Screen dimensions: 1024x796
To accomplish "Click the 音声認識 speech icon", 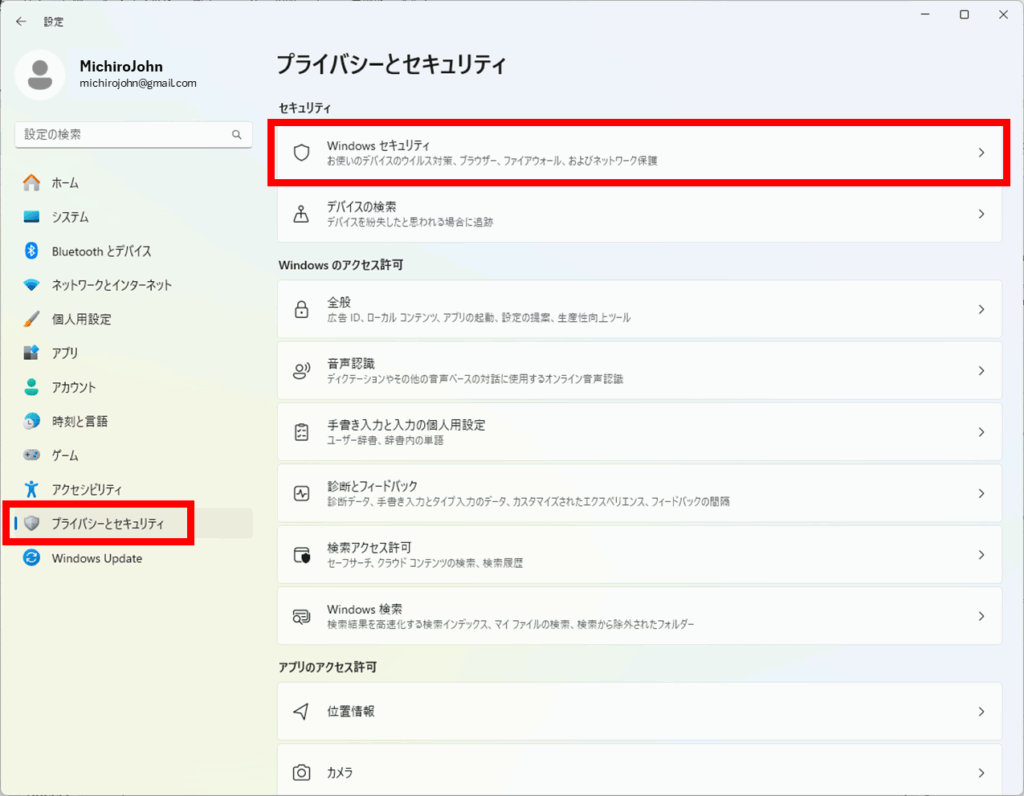I will tap(301, 371).
